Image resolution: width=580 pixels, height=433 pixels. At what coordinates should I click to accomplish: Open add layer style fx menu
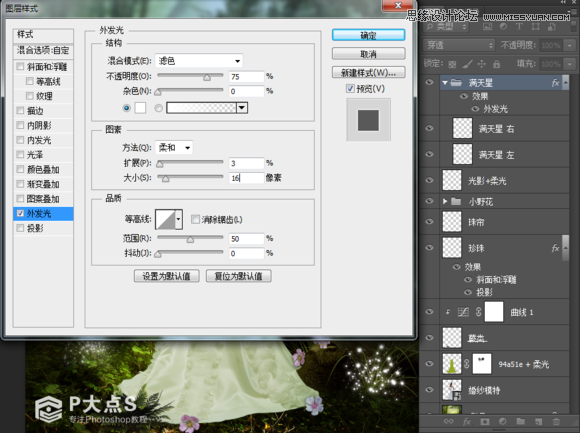tap(467, 422)
